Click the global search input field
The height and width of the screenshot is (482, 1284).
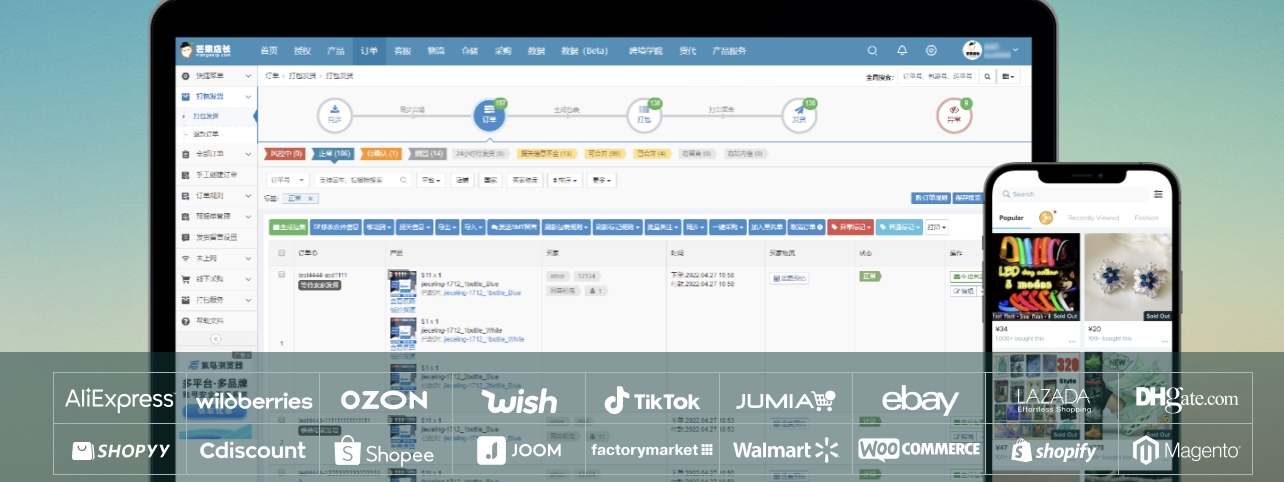(937, 76)
